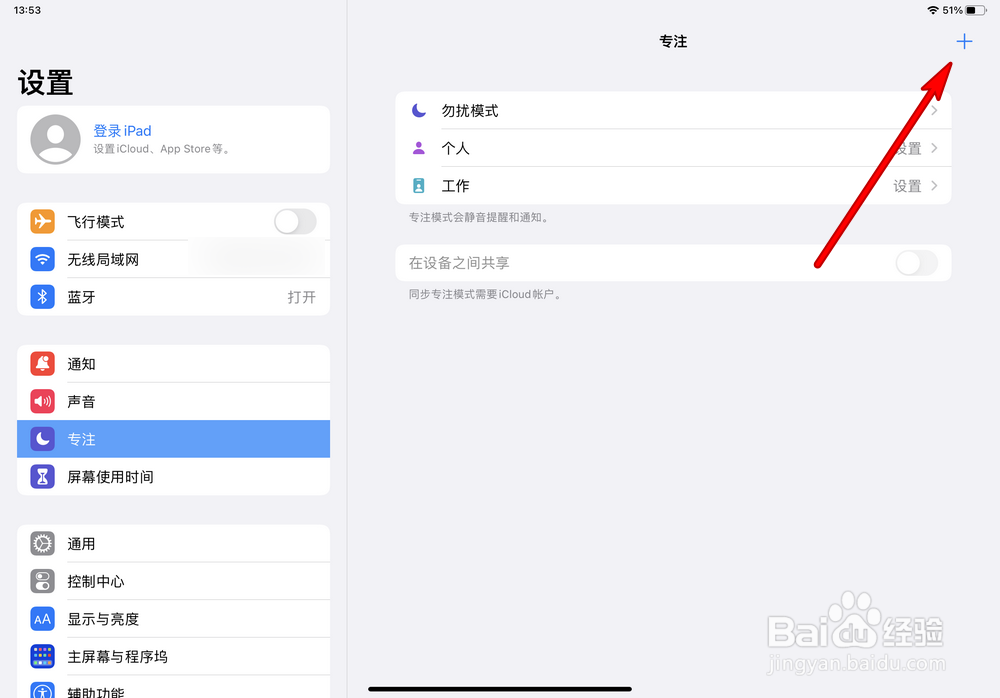Image resolution: width=1000 pixels, height=698 pixels.
Task: Open 控制中心 settings
Action: click(x=173, y=581)
